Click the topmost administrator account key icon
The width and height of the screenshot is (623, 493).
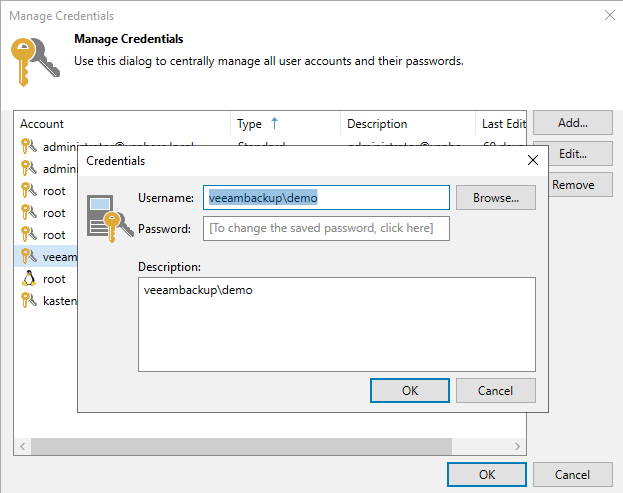coord(28,146)
